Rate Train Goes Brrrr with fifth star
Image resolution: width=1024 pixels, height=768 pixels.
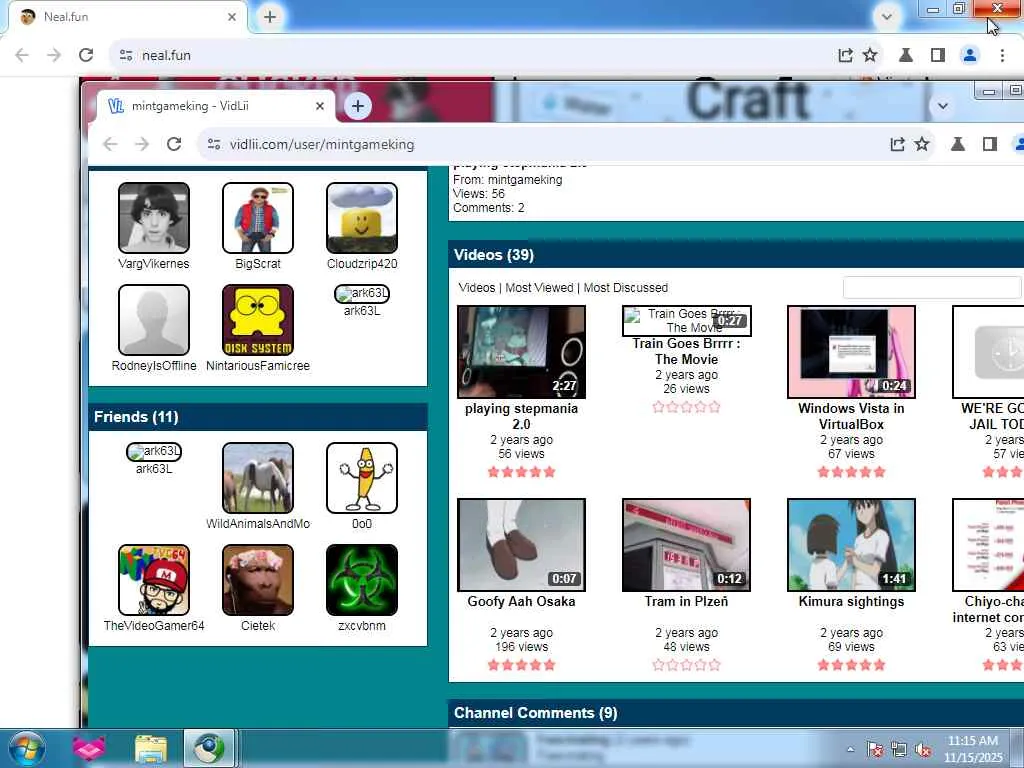[714, 407]
